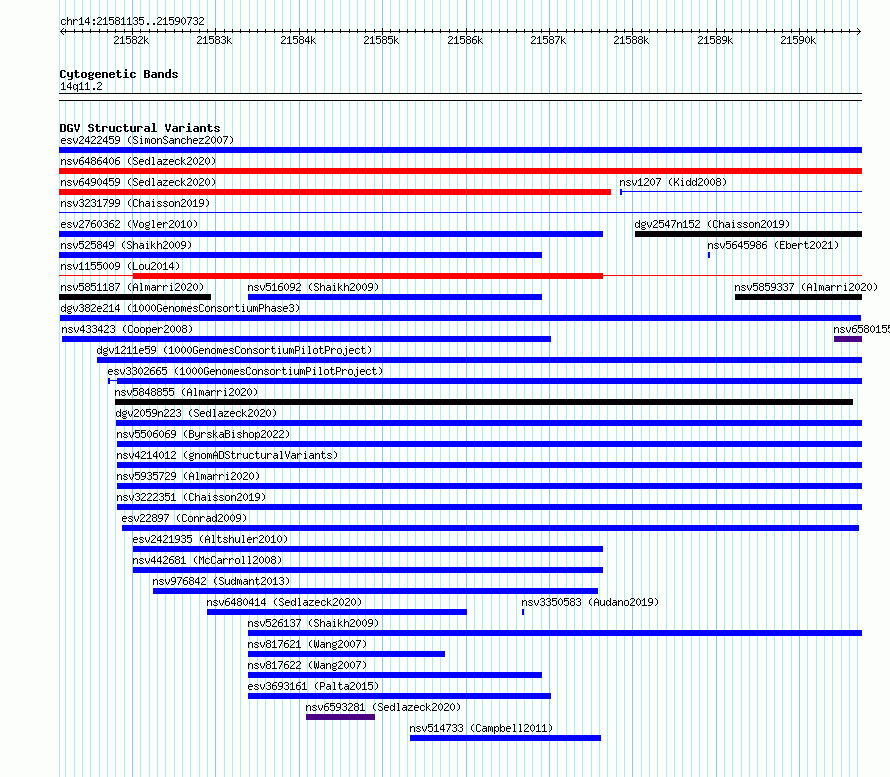The width and height of the screenshot is (890, 777).
Task: Click the 21588k ruler tick label
Action: (x=631, y=40)
